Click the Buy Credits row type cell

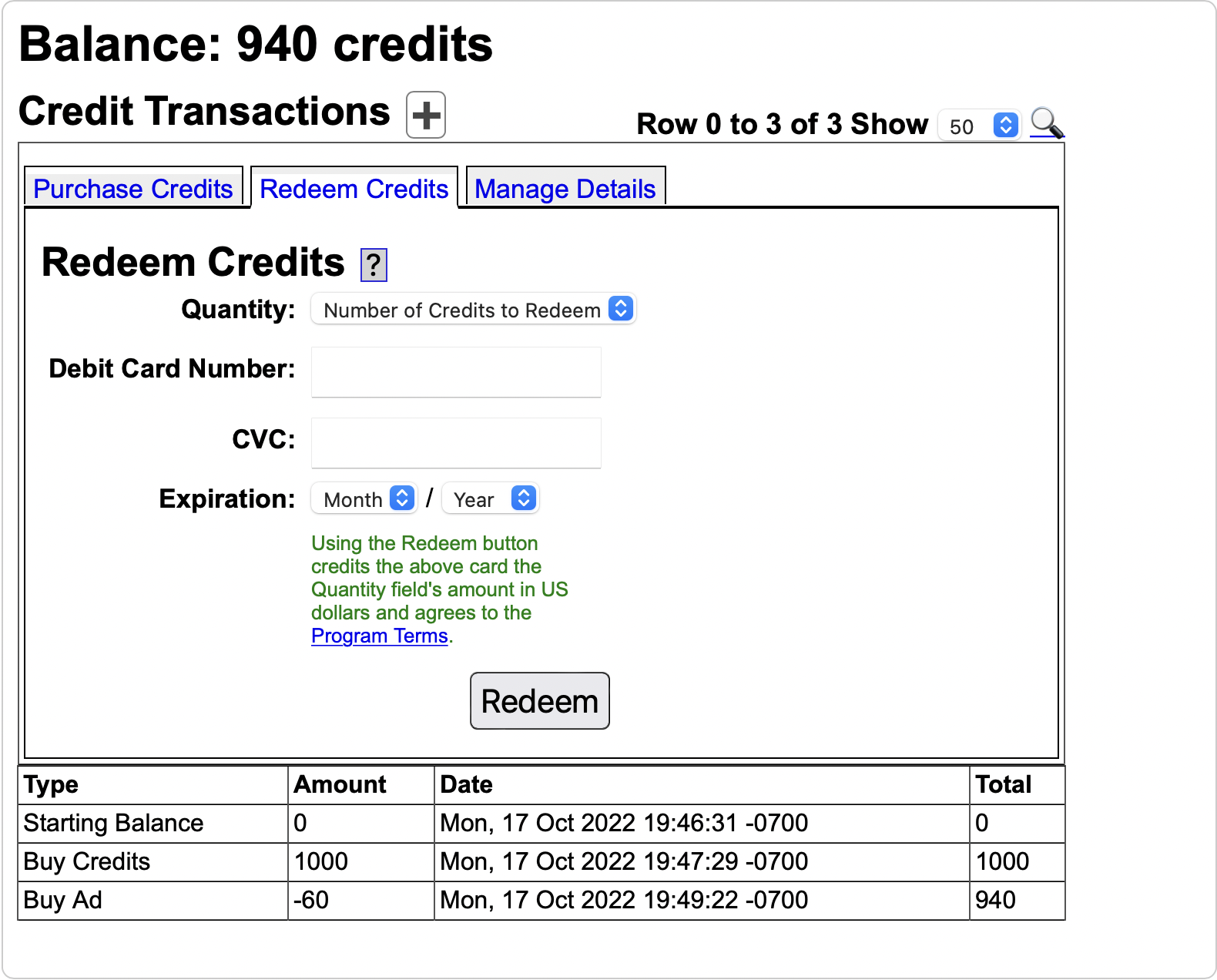click(x=153, y=862)
